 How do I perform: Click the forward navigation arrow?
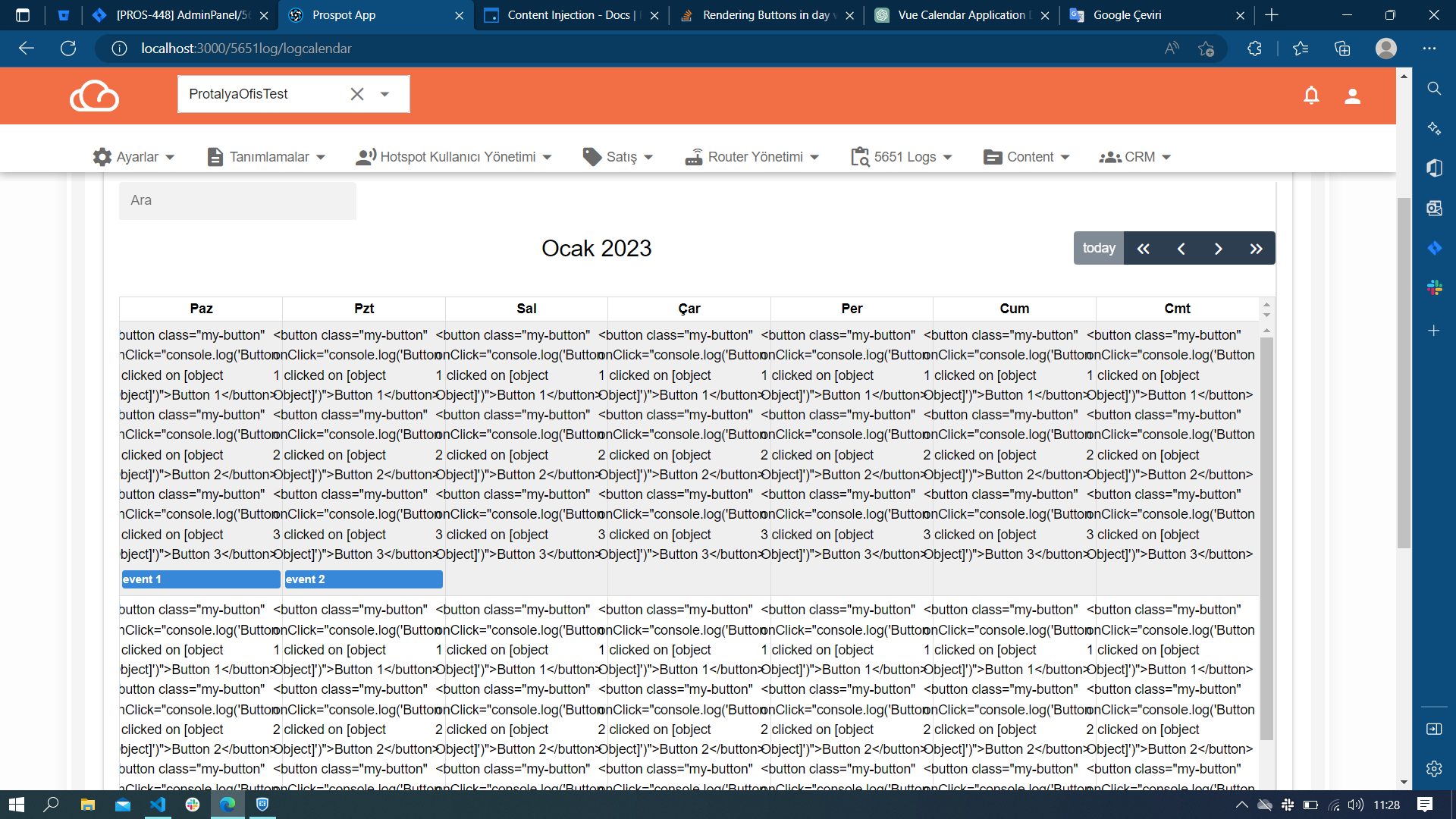pos(1218,248)
